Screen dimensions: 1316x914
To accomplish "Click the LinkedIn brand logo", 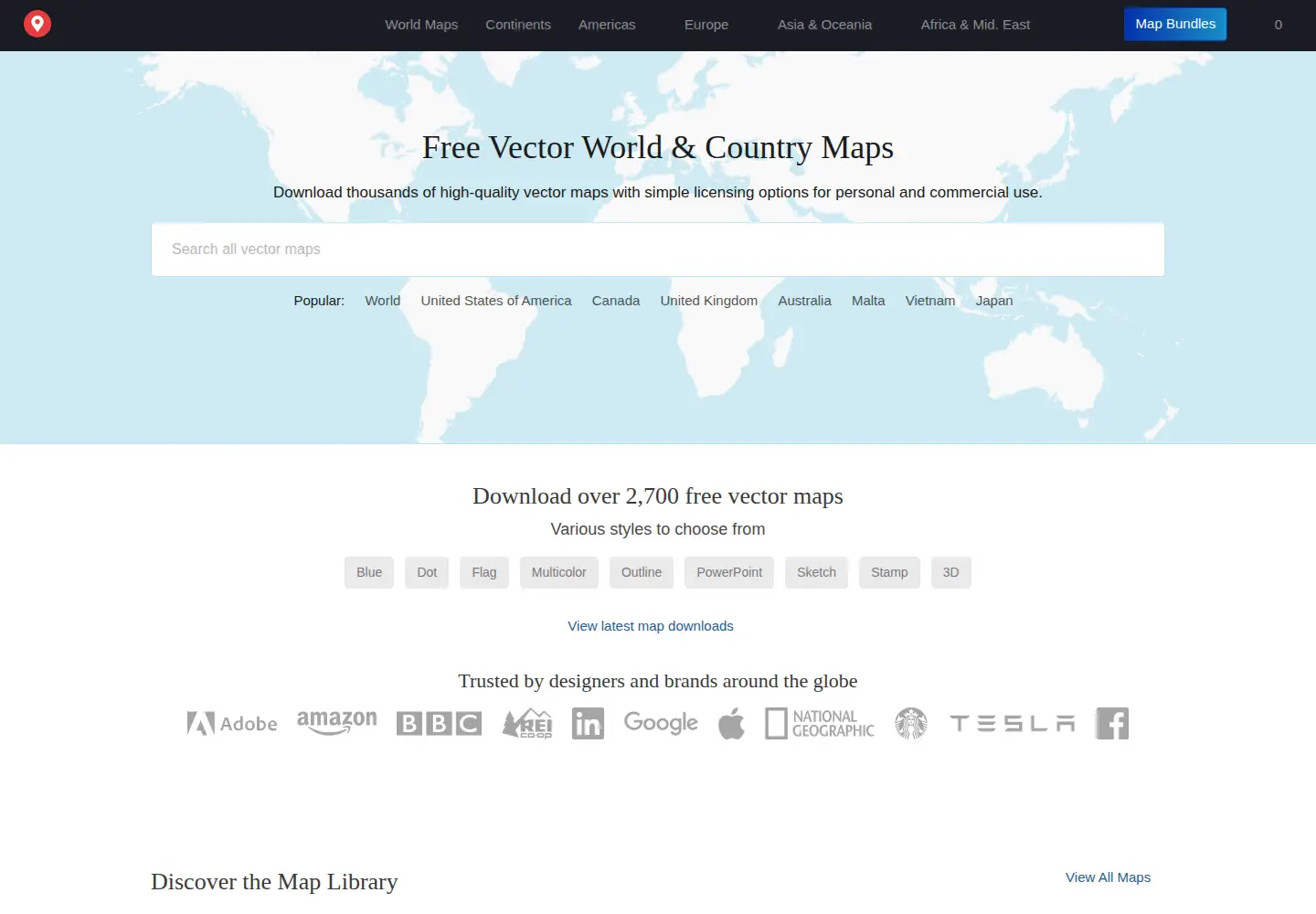I will [588, 724].
